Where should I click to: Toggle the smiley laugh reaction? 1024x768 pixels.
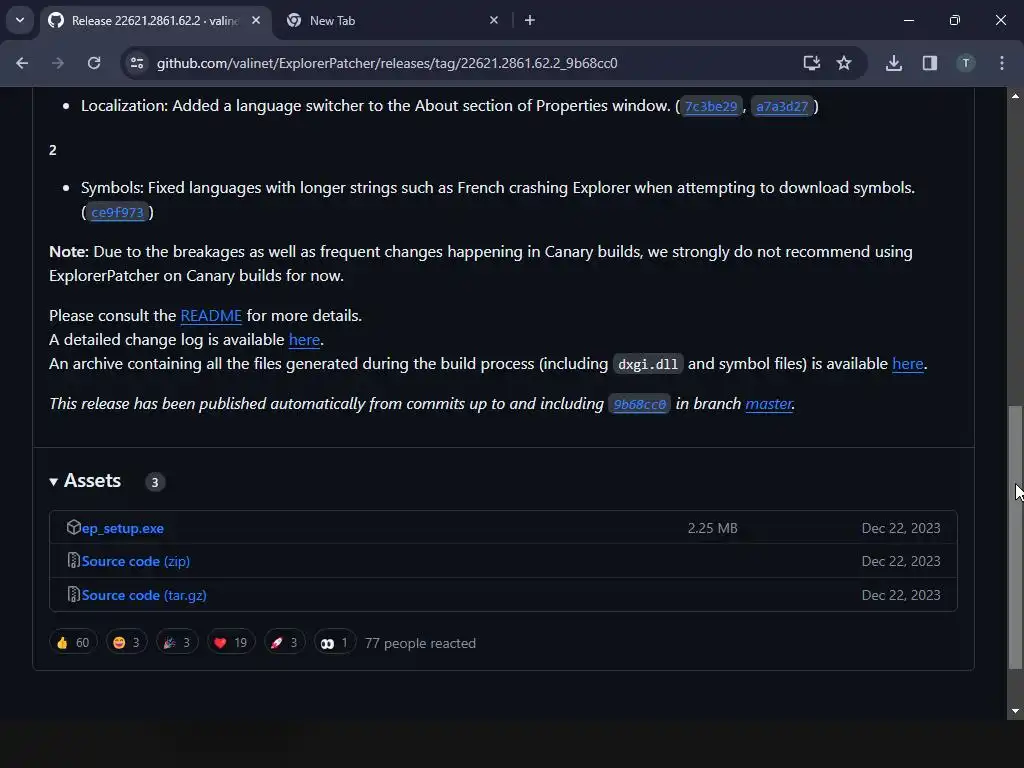tap(127, 643)
